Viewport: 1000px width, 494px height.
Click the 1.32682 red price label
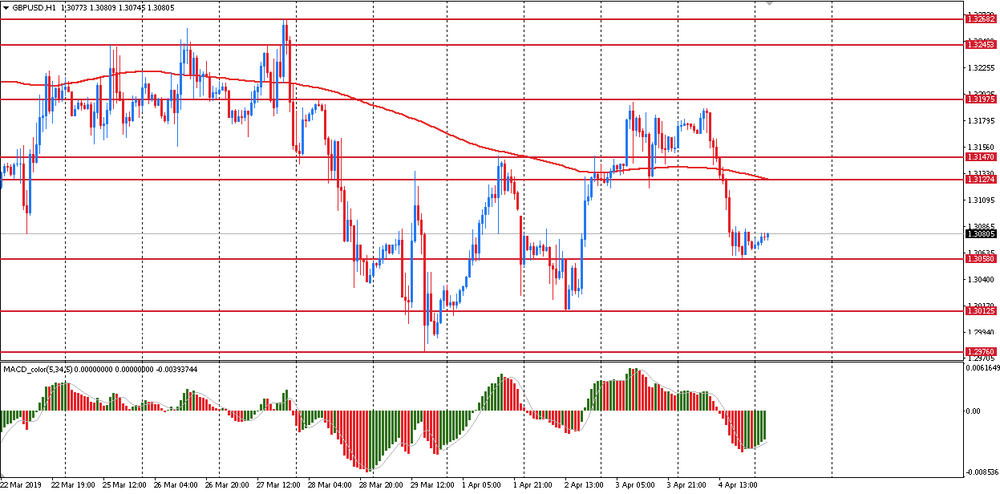tap(981, 20)
